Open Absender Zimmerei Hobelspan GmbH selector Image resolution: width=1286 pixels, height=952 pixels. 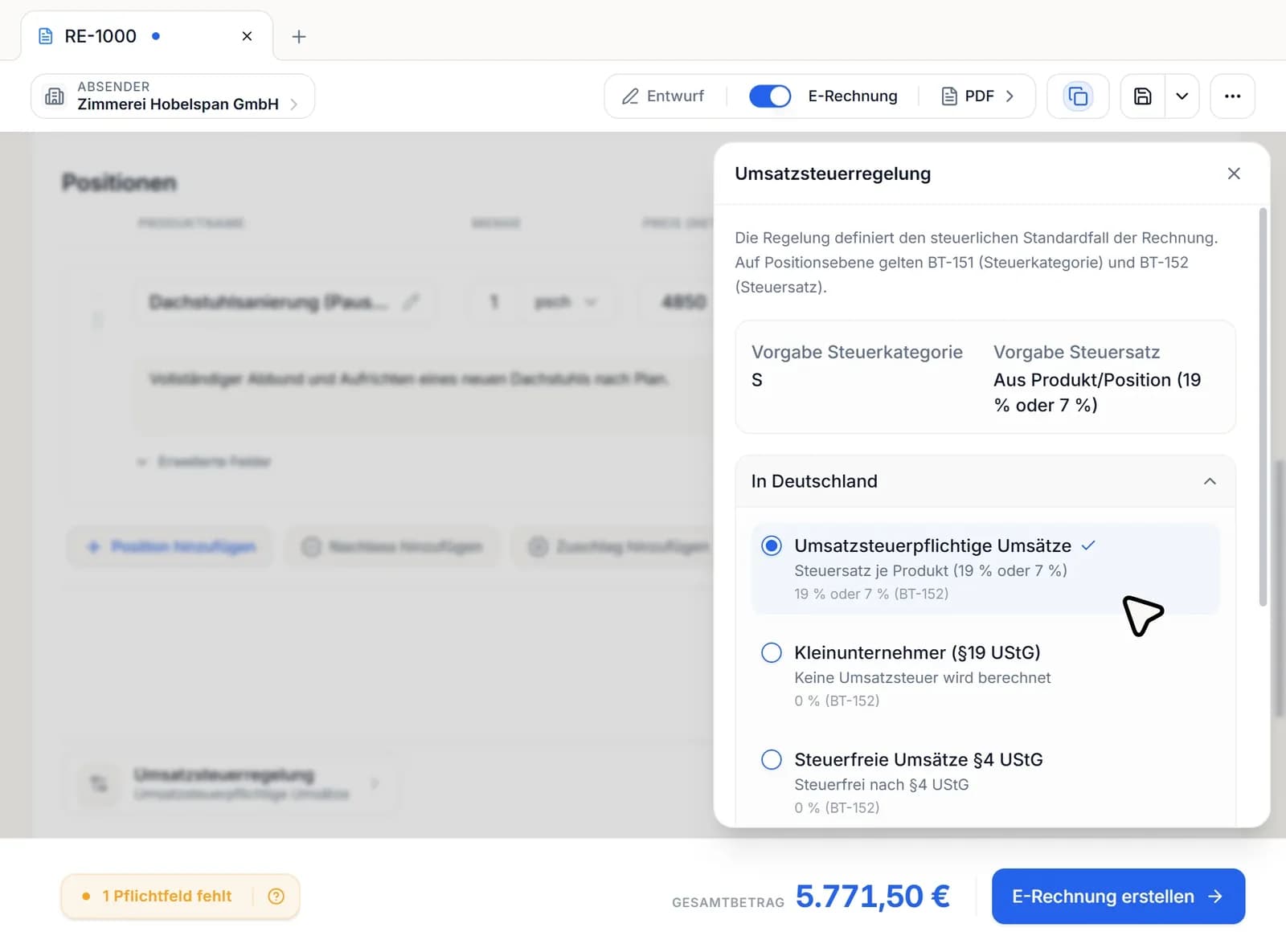click(x=173, y=96)
